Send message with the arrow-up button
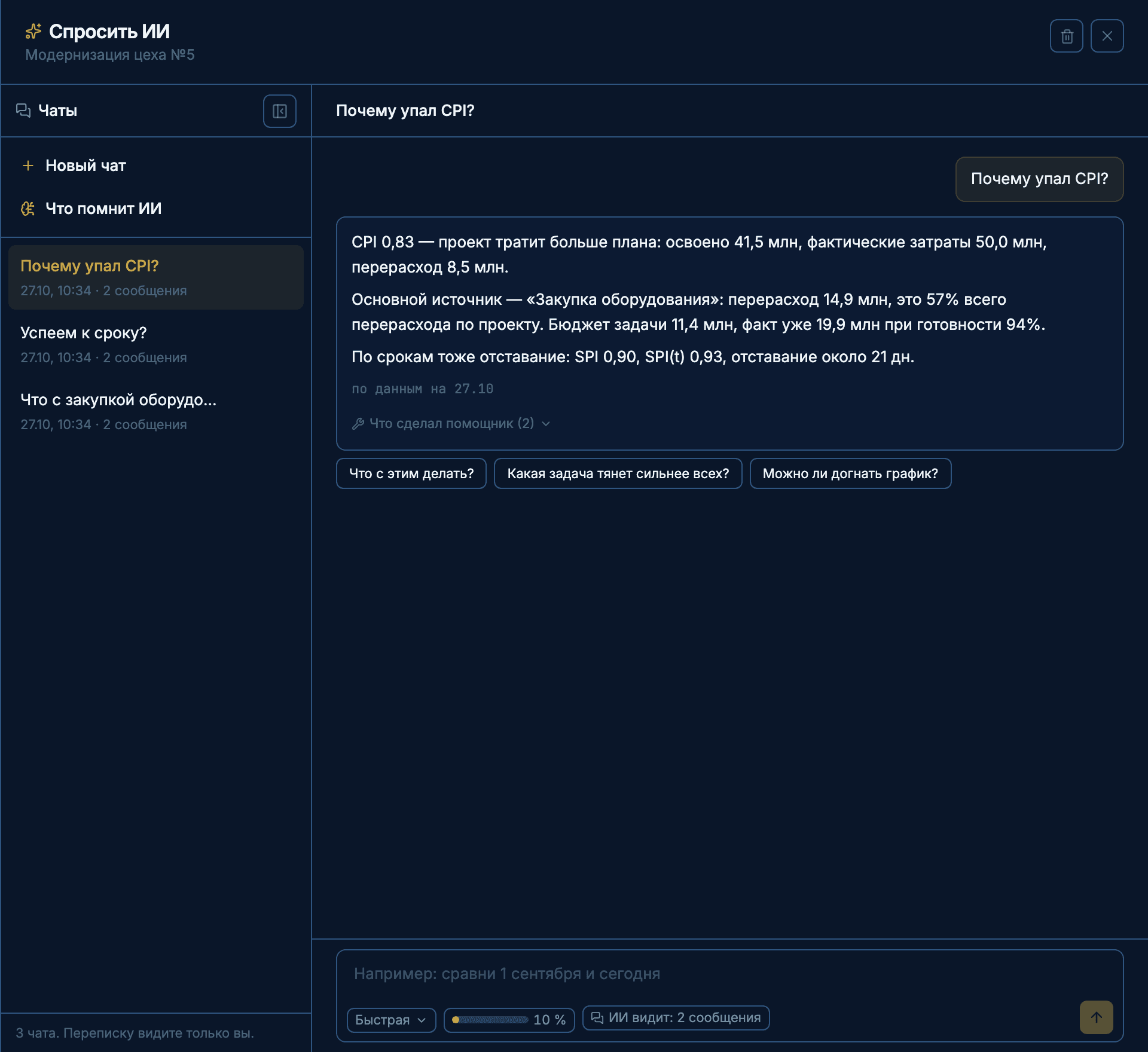 point(1096,1017)
